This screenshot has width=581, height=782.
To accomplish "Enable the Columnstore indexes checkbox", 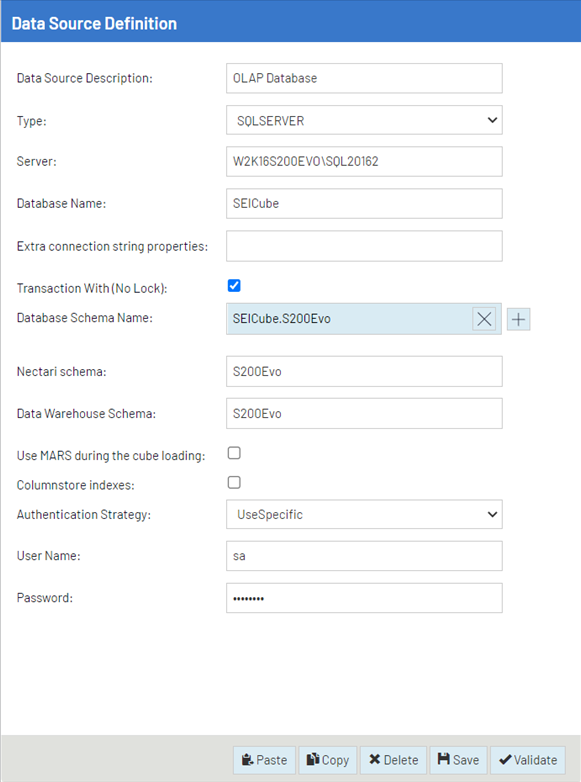I will (x=234, y=482).
